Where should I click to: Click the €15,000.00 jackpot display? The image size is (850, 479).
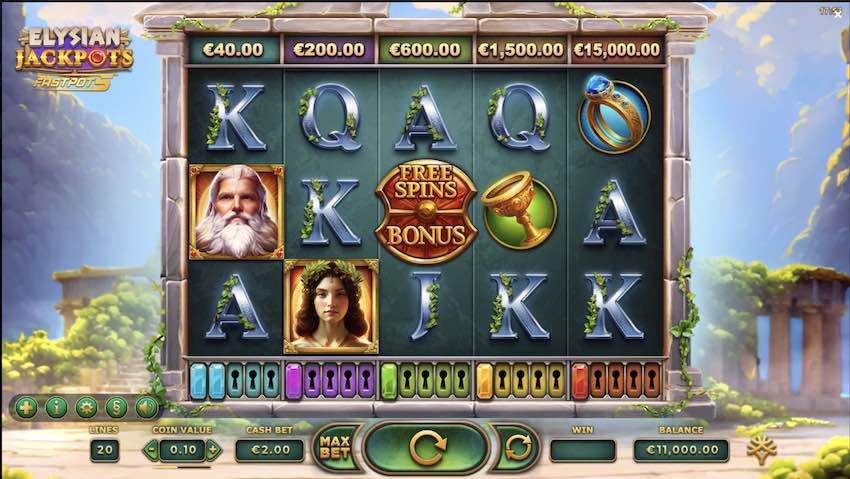point(617,50)
